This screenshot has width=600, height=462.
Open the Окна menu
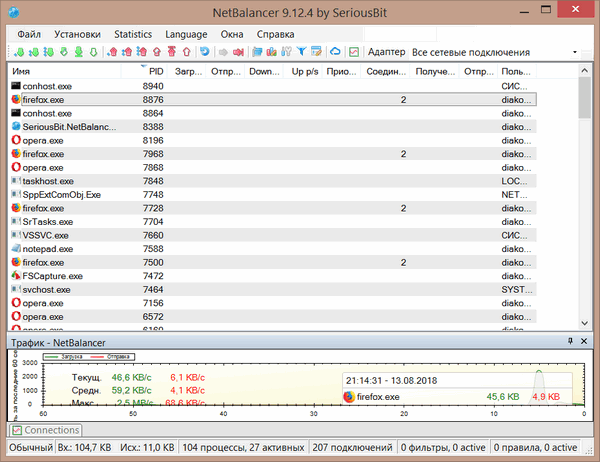pyautogui.click(x=232, y=34)
